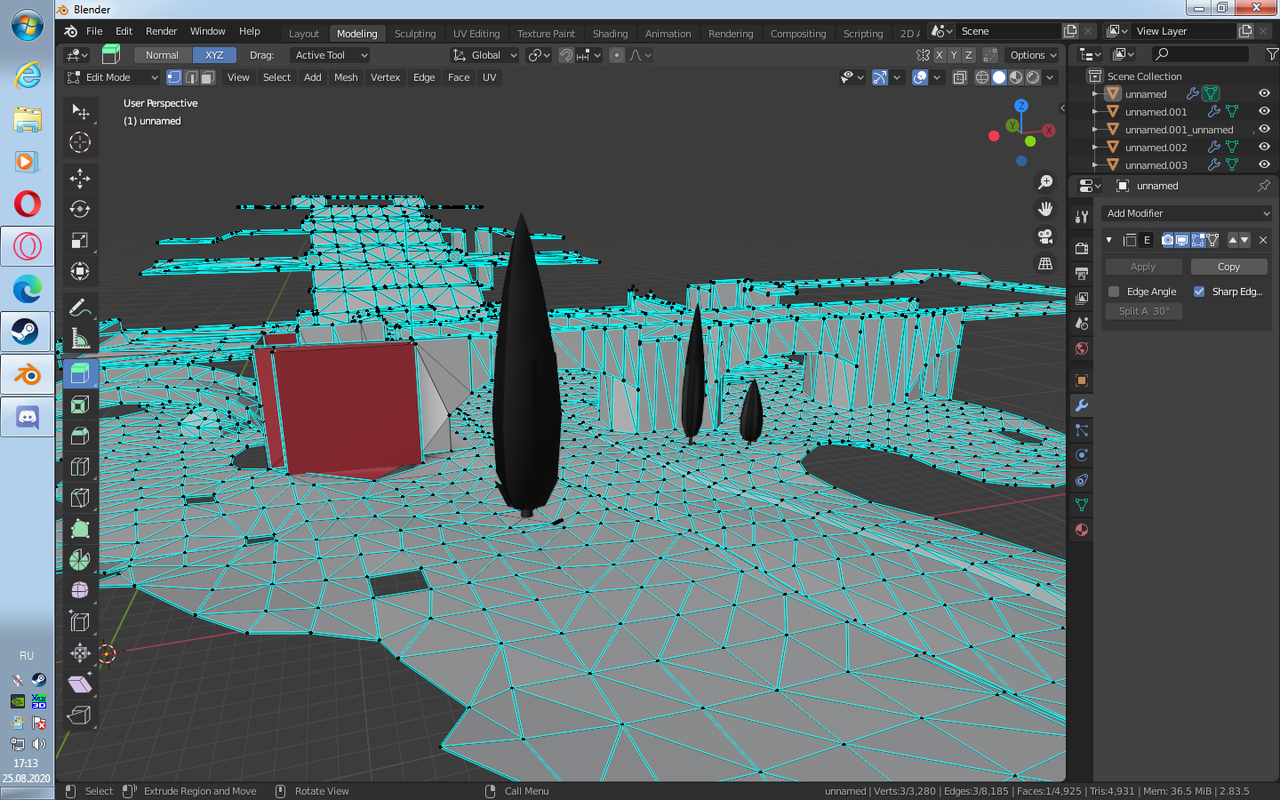Viewport: 1280px width, 800px height.
Task: Toggle camera view icon in viewport
Action: pos(1045,236)
